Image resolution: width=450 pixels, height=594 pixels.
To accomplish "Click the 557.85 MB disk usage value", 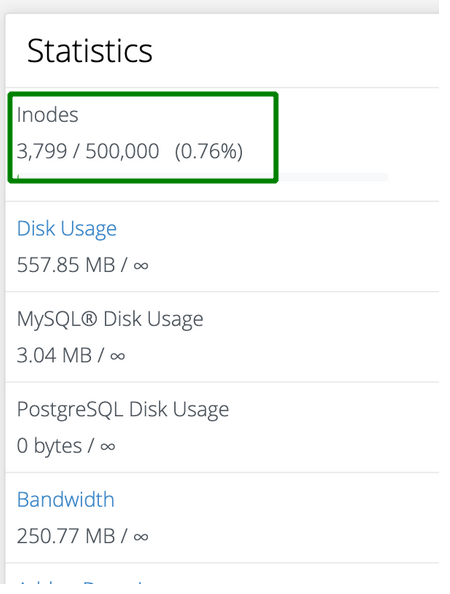I will pyautogui.click(x=66, y=264).
